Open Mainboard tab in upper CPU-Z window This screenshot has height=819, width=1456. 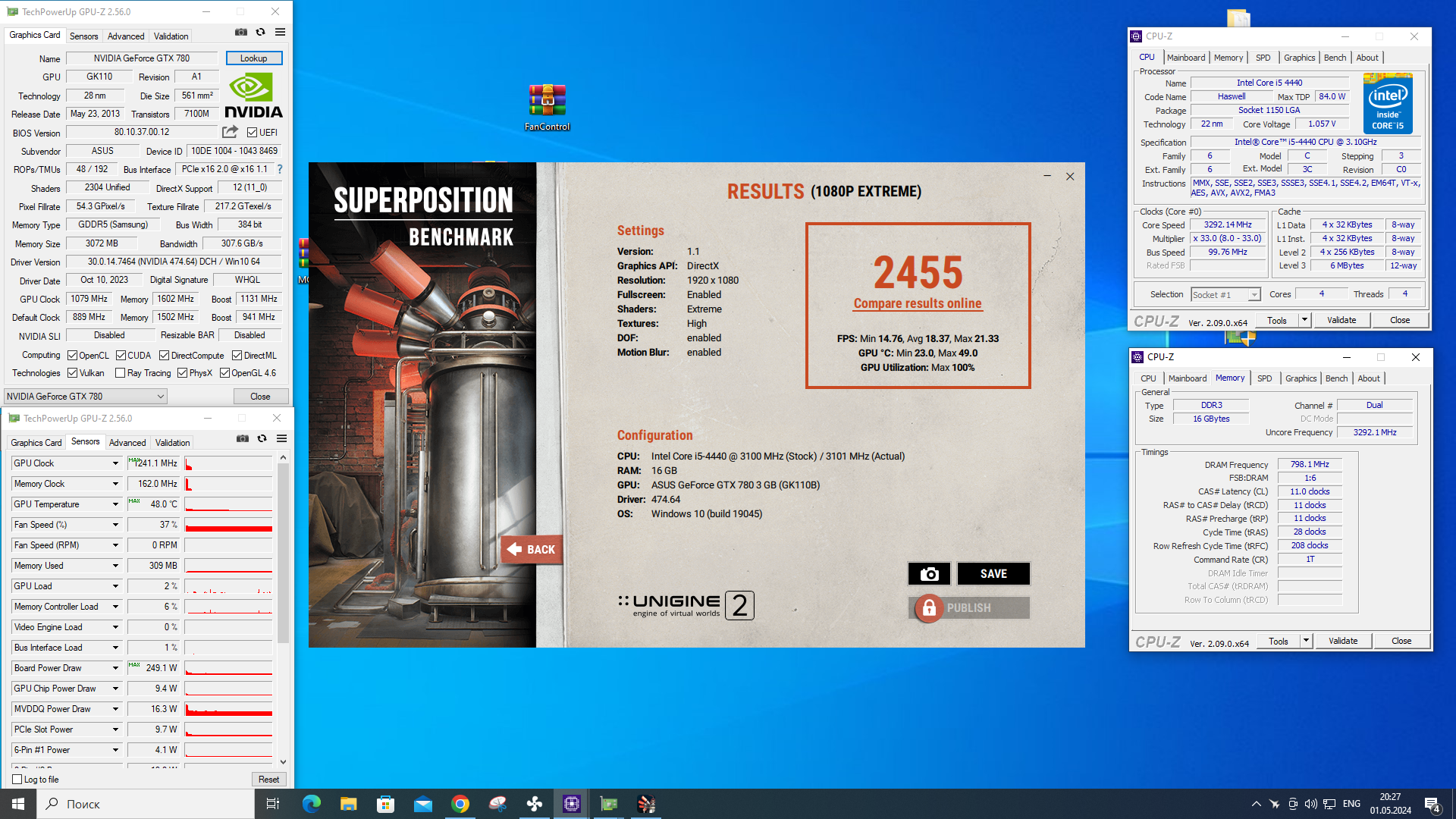[x=1185, y=58]
